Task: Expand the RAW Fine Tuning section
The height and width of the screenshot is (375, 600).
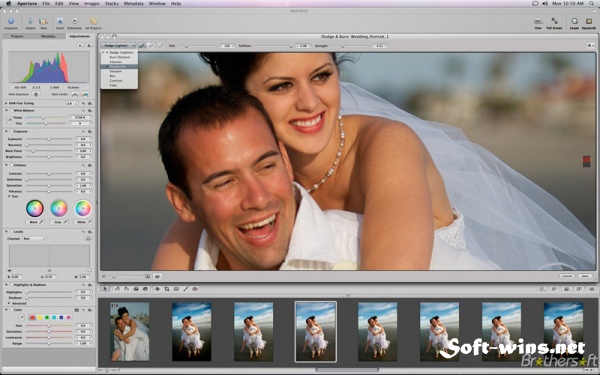Action: pos(6,103)
